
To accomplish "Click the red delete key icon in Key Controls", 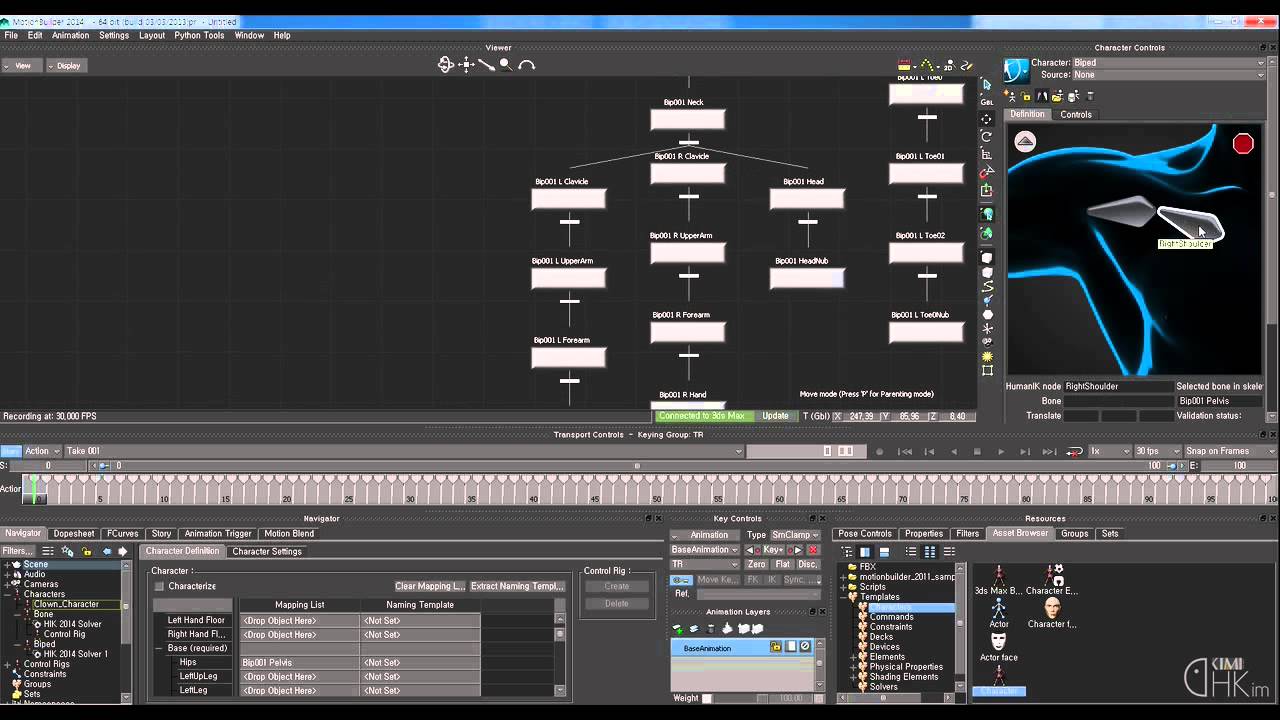I will pyautogui.click(x=813, y=550).
